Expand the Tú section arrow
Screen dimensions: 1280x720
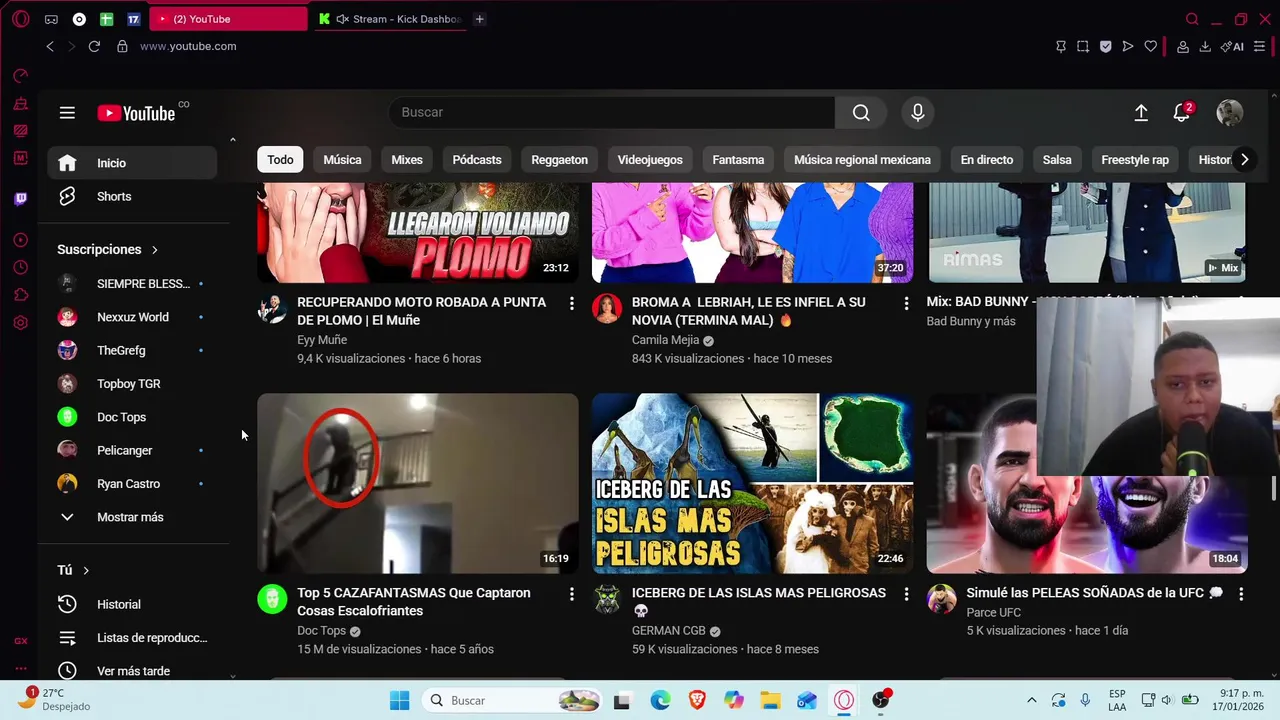point(86,570)
